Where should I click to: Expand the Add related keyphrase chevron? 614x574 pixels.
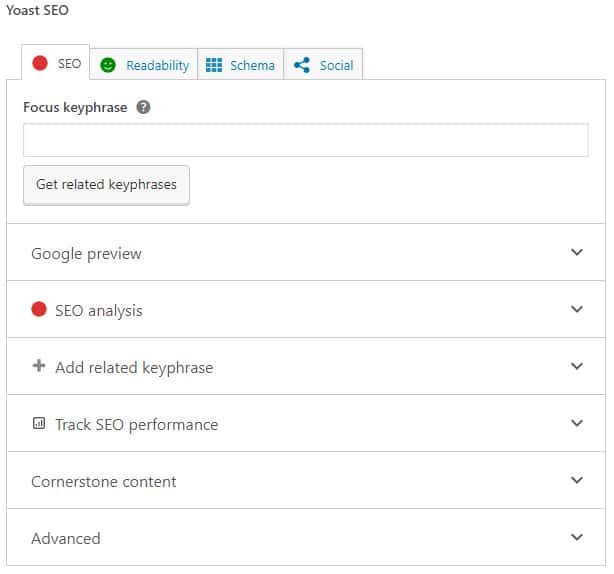click(577, 366)
